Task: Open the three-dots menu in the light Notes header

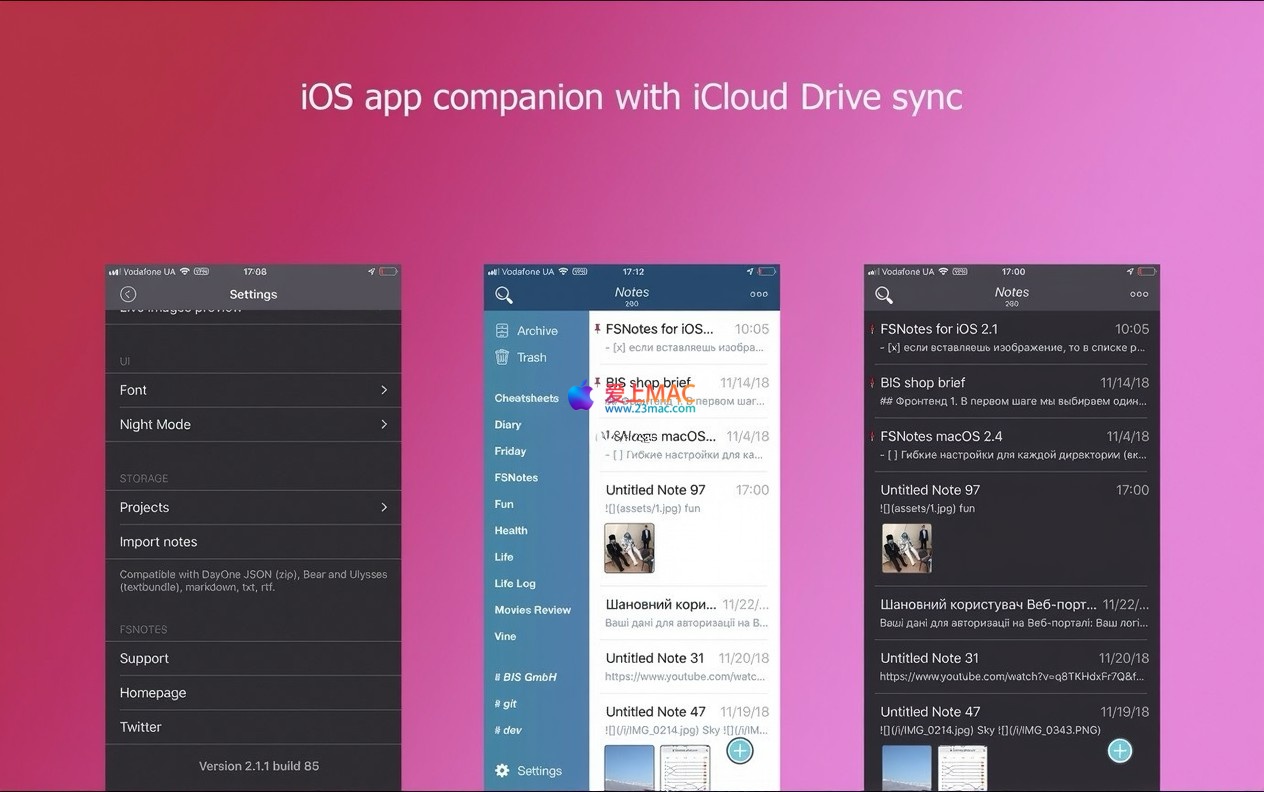Action: tap(759, 295)
